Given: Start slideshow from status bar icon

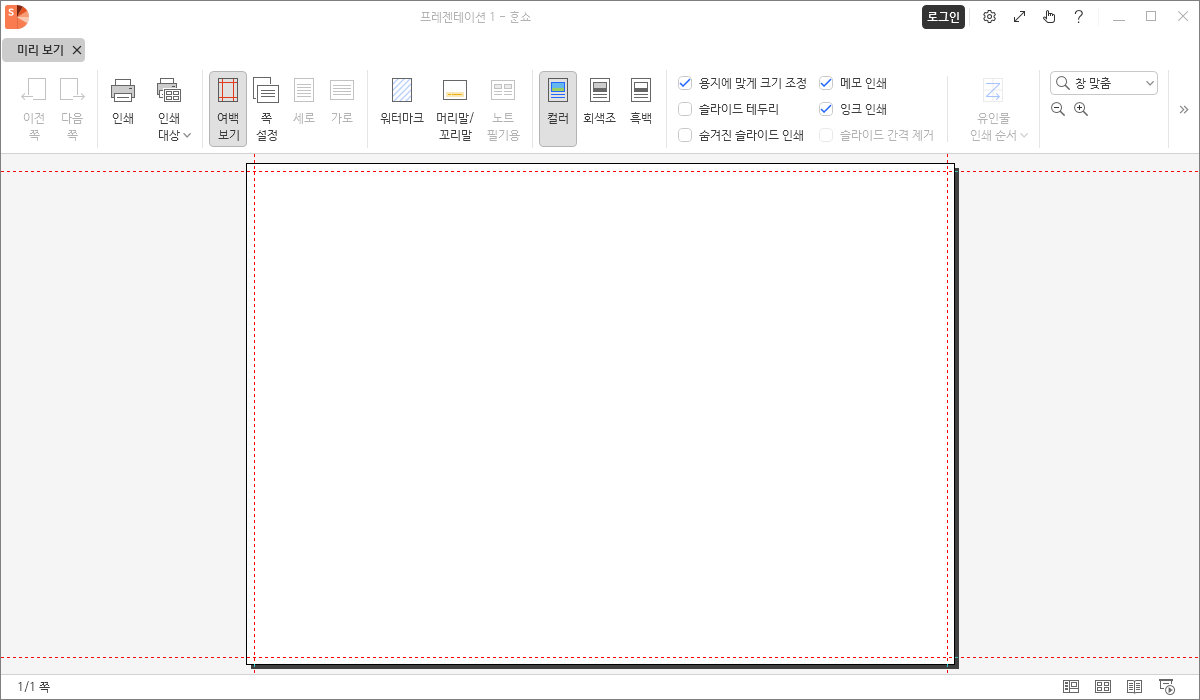Looking at the screenshot, I should [1167, 687].
